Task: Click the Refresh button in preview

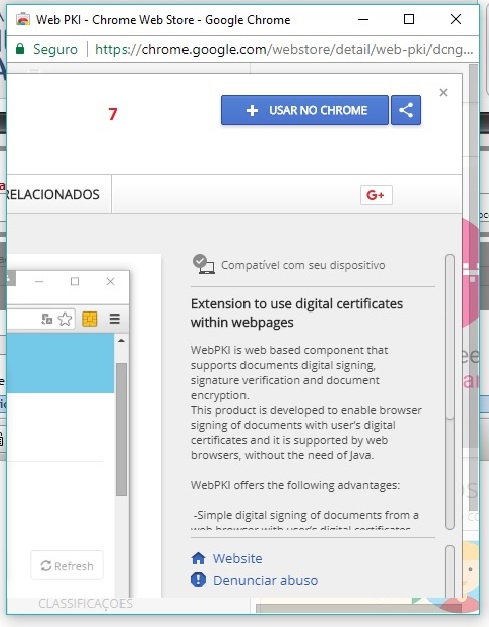Action: pyautogui.click(x=67, y=565)
